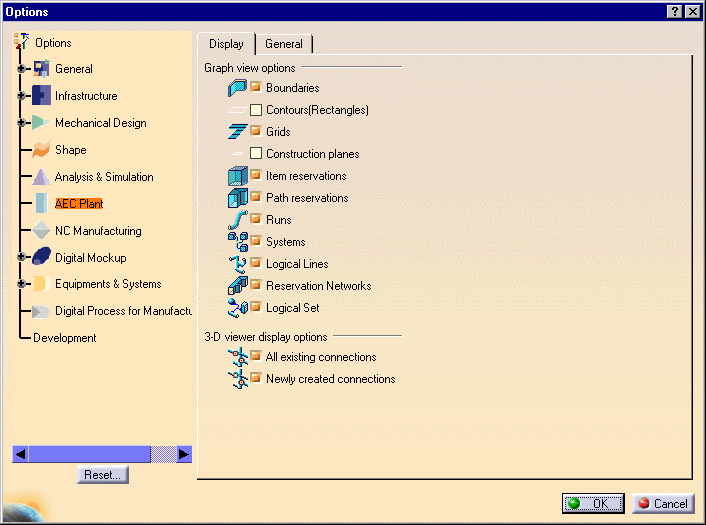Expand the Mechanical Design tree node
The height and width of the screenshot is (525, 706).
(x=22, y=123)
